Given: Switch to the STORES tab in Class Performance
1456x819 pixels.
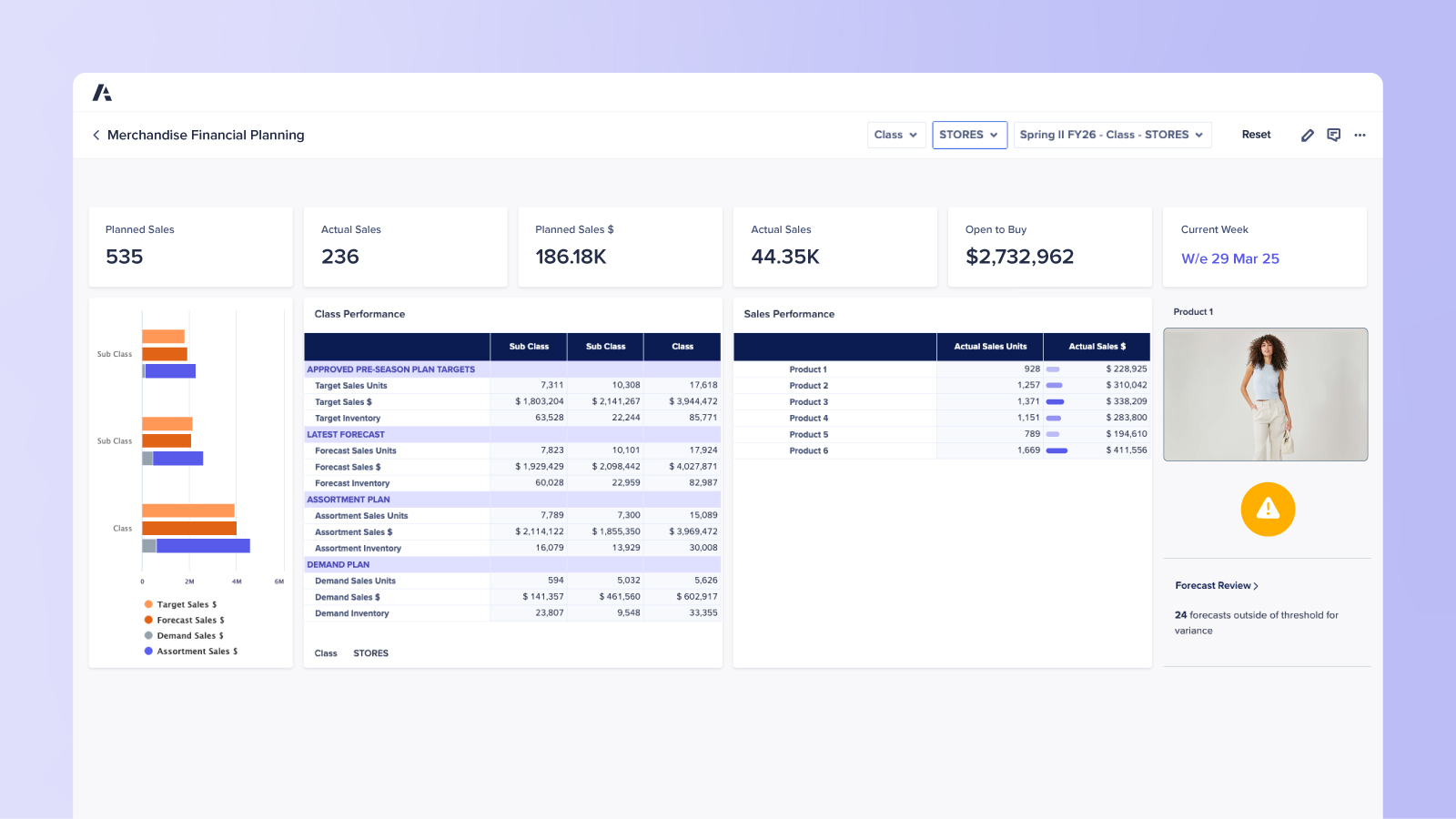Looking at the screenshot, I should click(370, 652).
